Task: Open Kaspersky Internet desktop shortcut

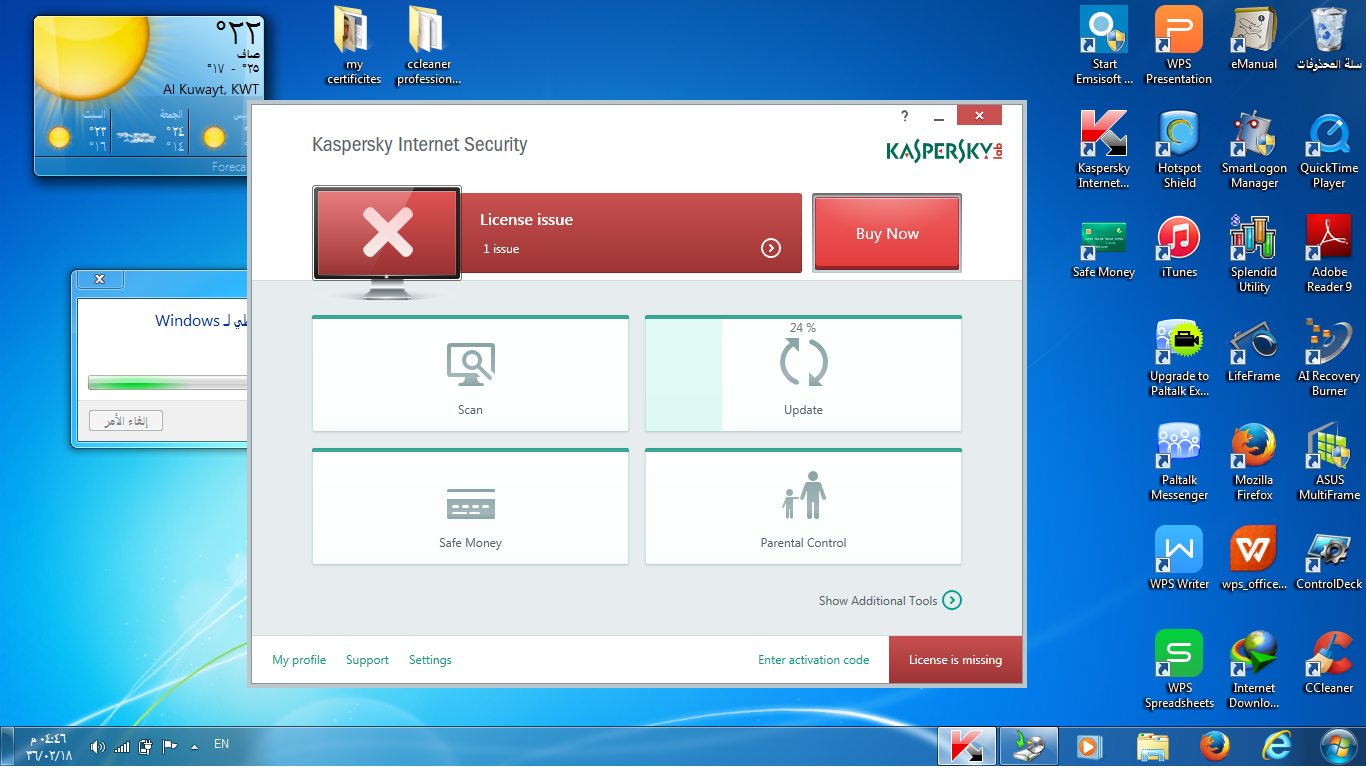Action: (1104, 149)
